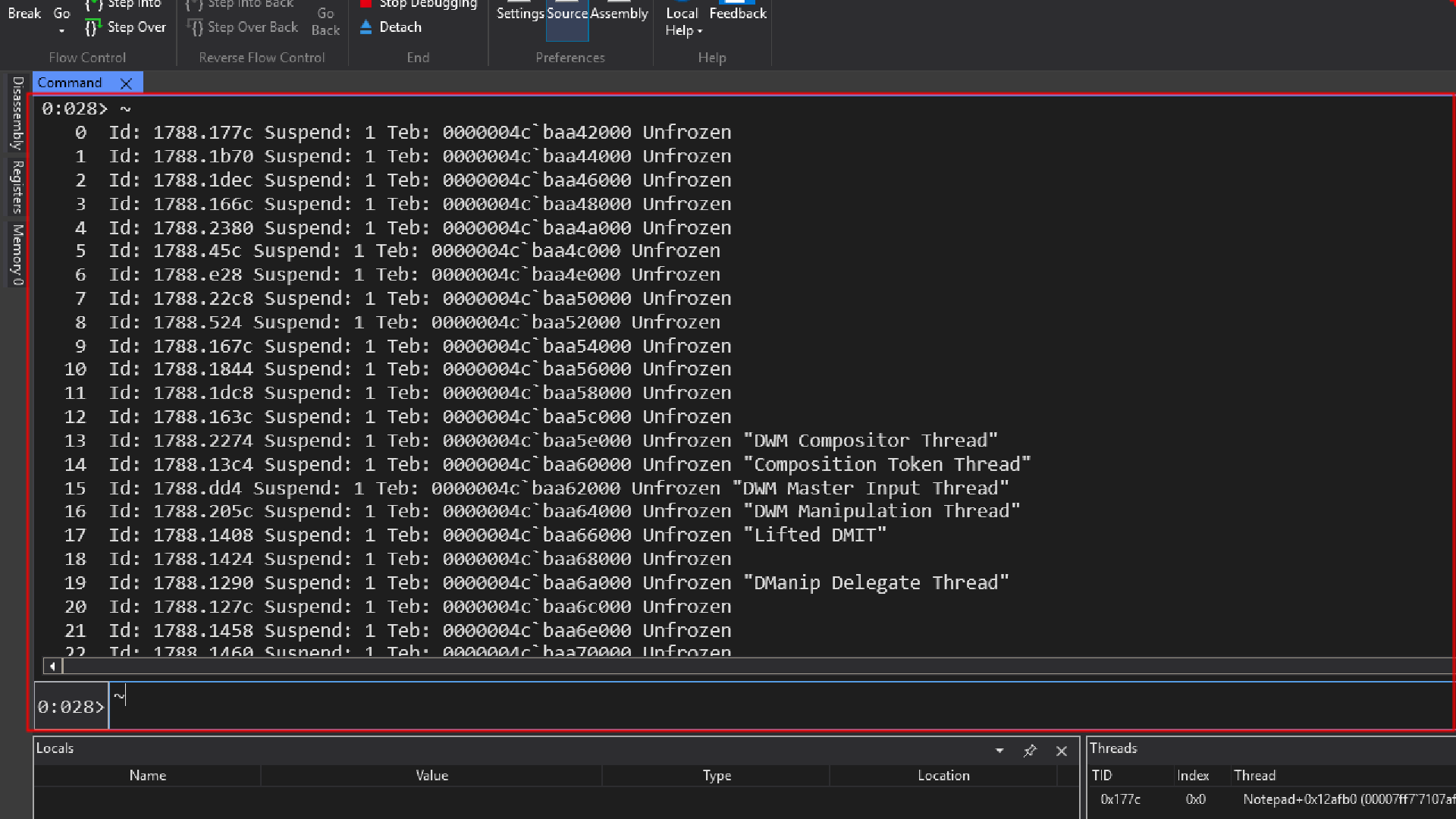Pin the Locals panel
Screen dimensions: 1456x819
pos(1029,751)
